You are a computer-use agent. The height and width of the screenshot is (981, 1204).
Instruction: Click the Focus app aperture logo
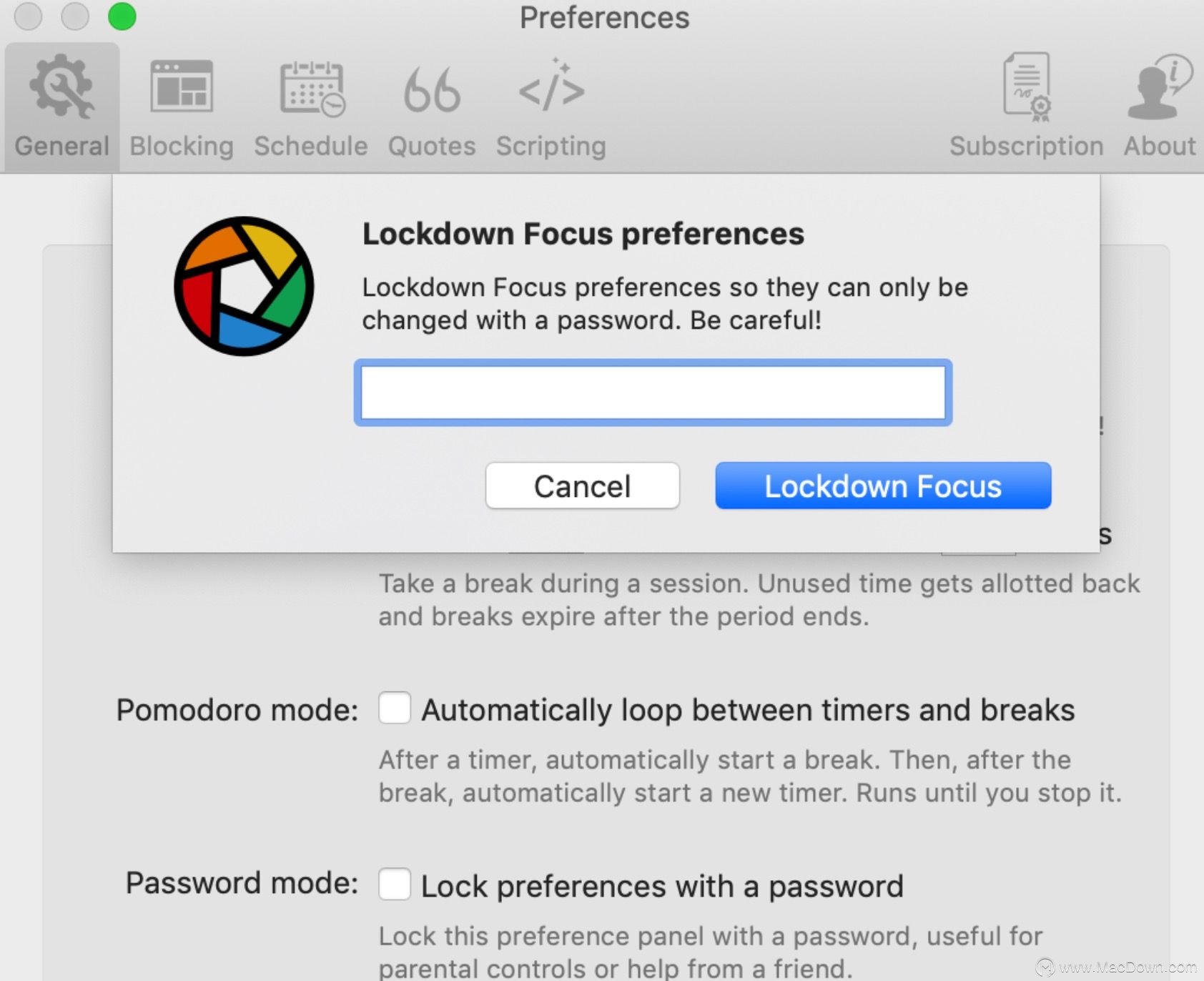tap(244, 286)
